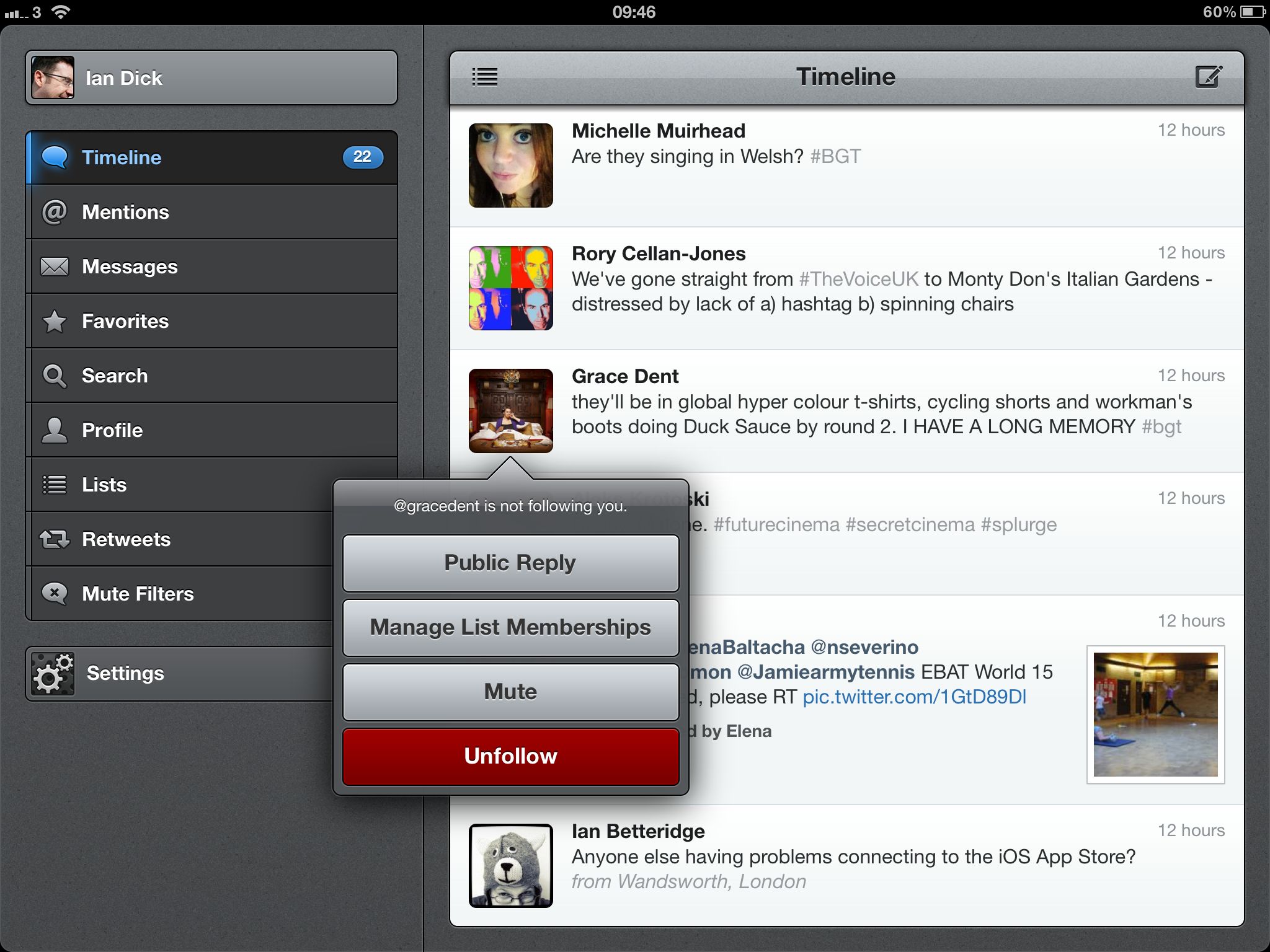Open Messages envelope icon
Screen dimensions: 1270x952
coord(55,267)
